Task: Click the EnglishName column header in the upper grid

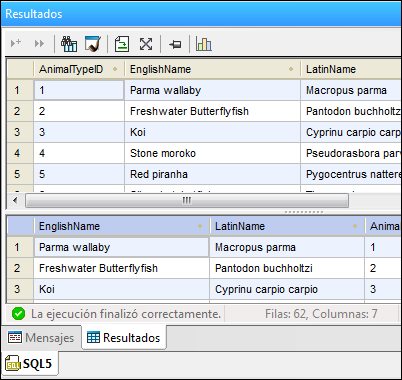Action: (212, 69)
